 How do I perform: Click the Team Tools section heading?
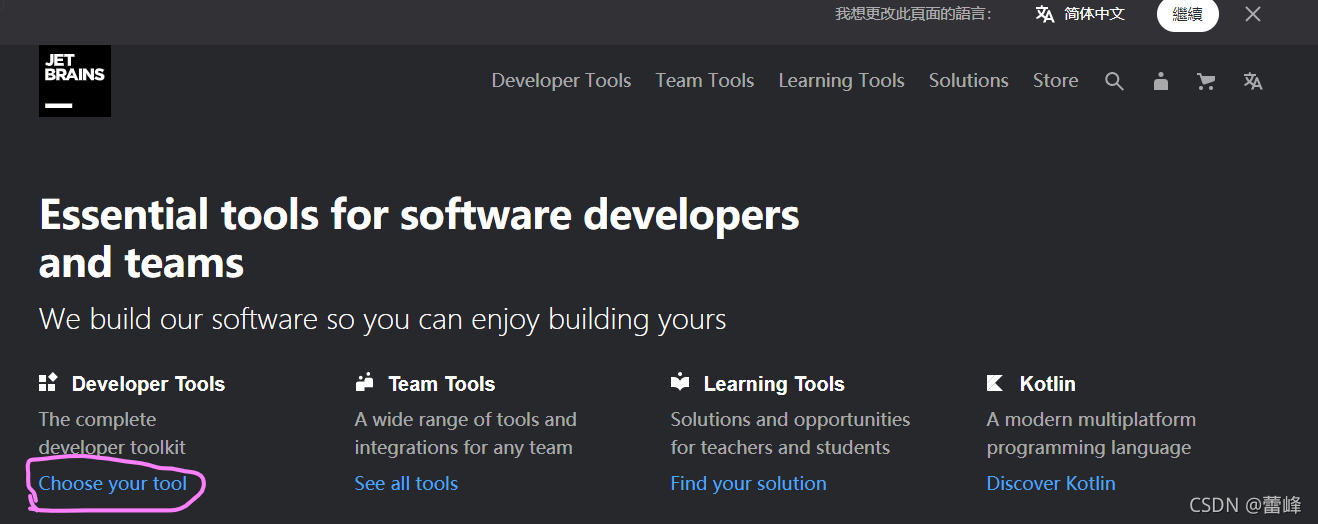tap(442, 384)
